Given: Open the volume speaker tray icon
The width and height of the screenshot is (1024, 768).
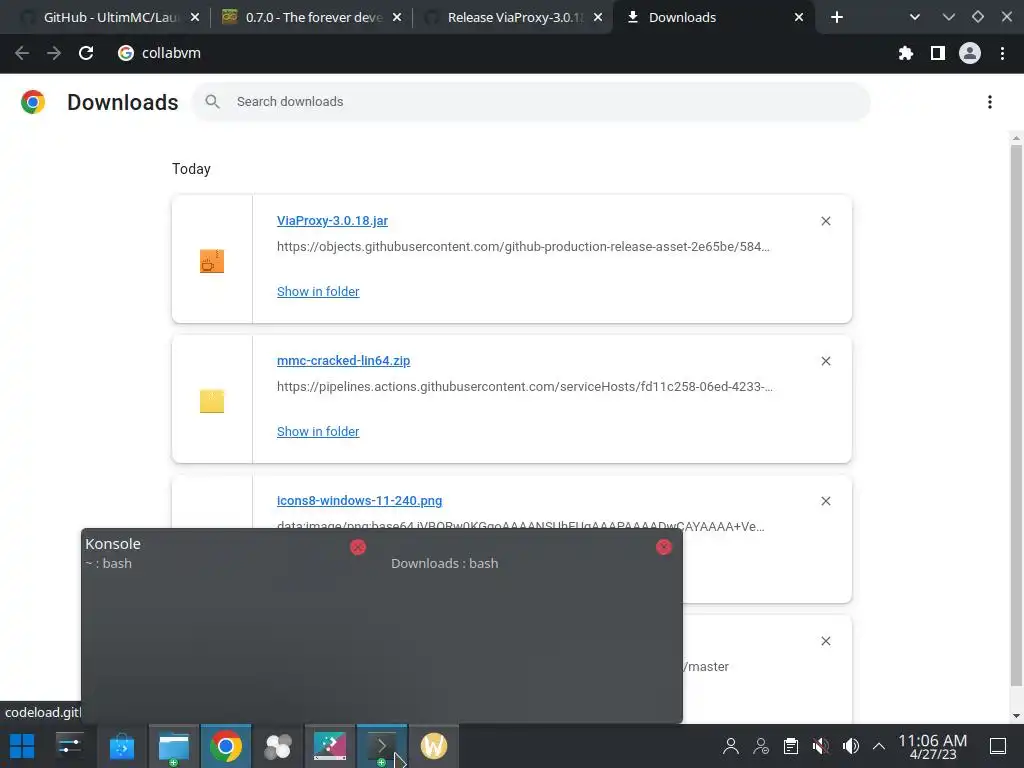Looking at the screenshot, I should (850, 746).
